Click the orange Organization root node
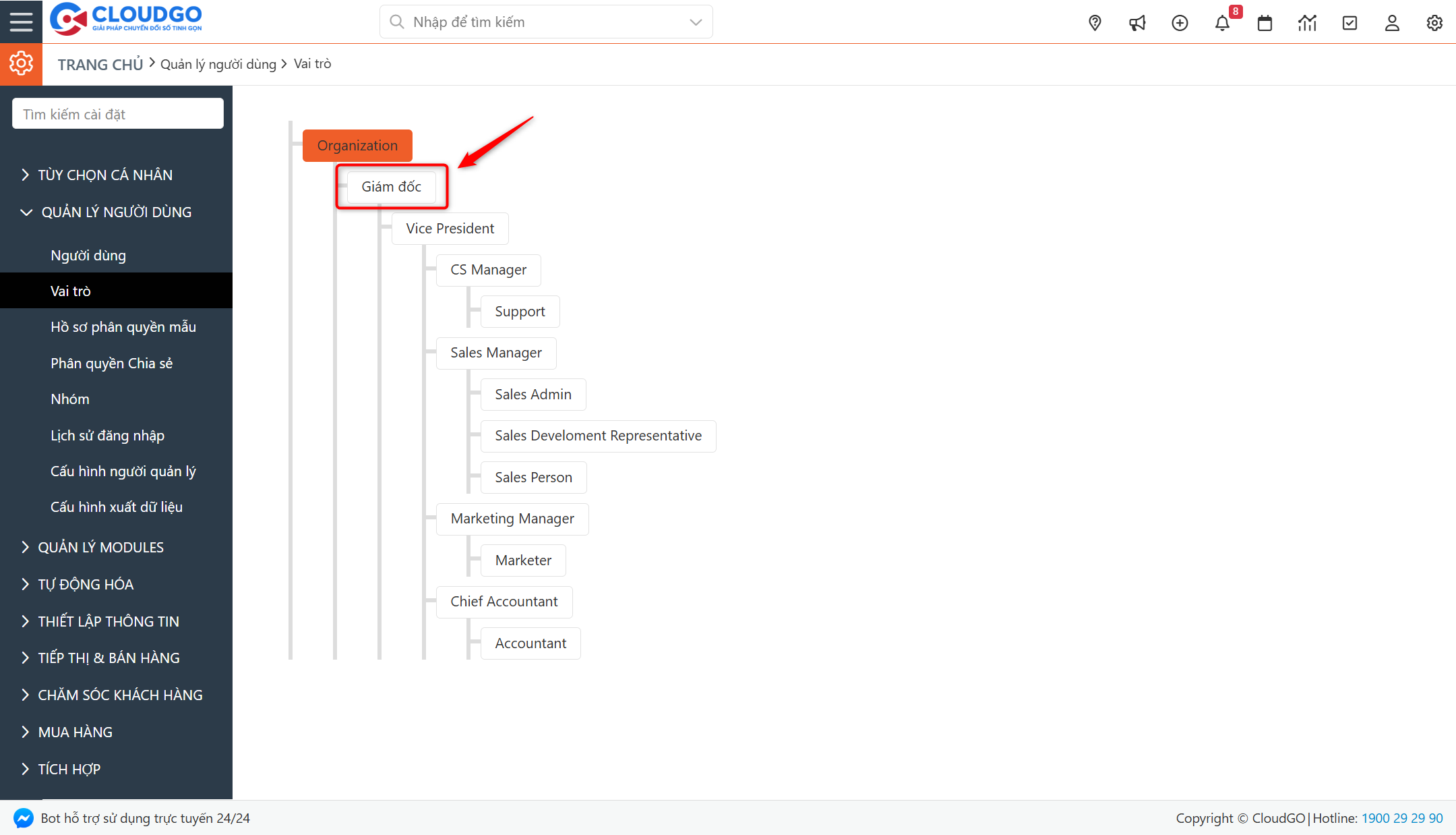1456x835 pixels. (357, 145)
